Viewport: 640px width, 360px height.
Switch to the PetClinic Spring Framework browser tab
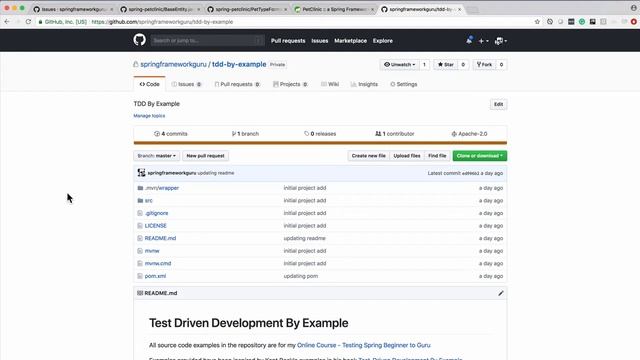pyautogui.click(x=334, y=9)
